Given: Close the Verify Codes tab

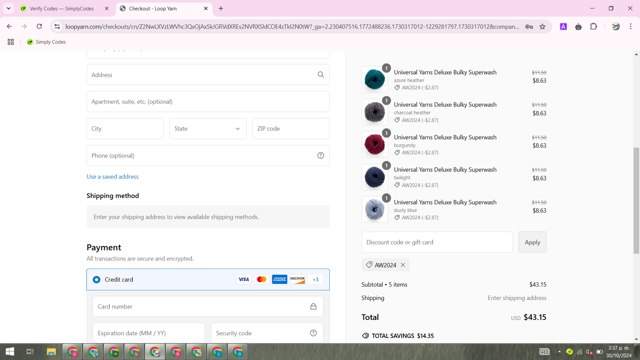Looking at the screenshot, I should coord(107,8).
